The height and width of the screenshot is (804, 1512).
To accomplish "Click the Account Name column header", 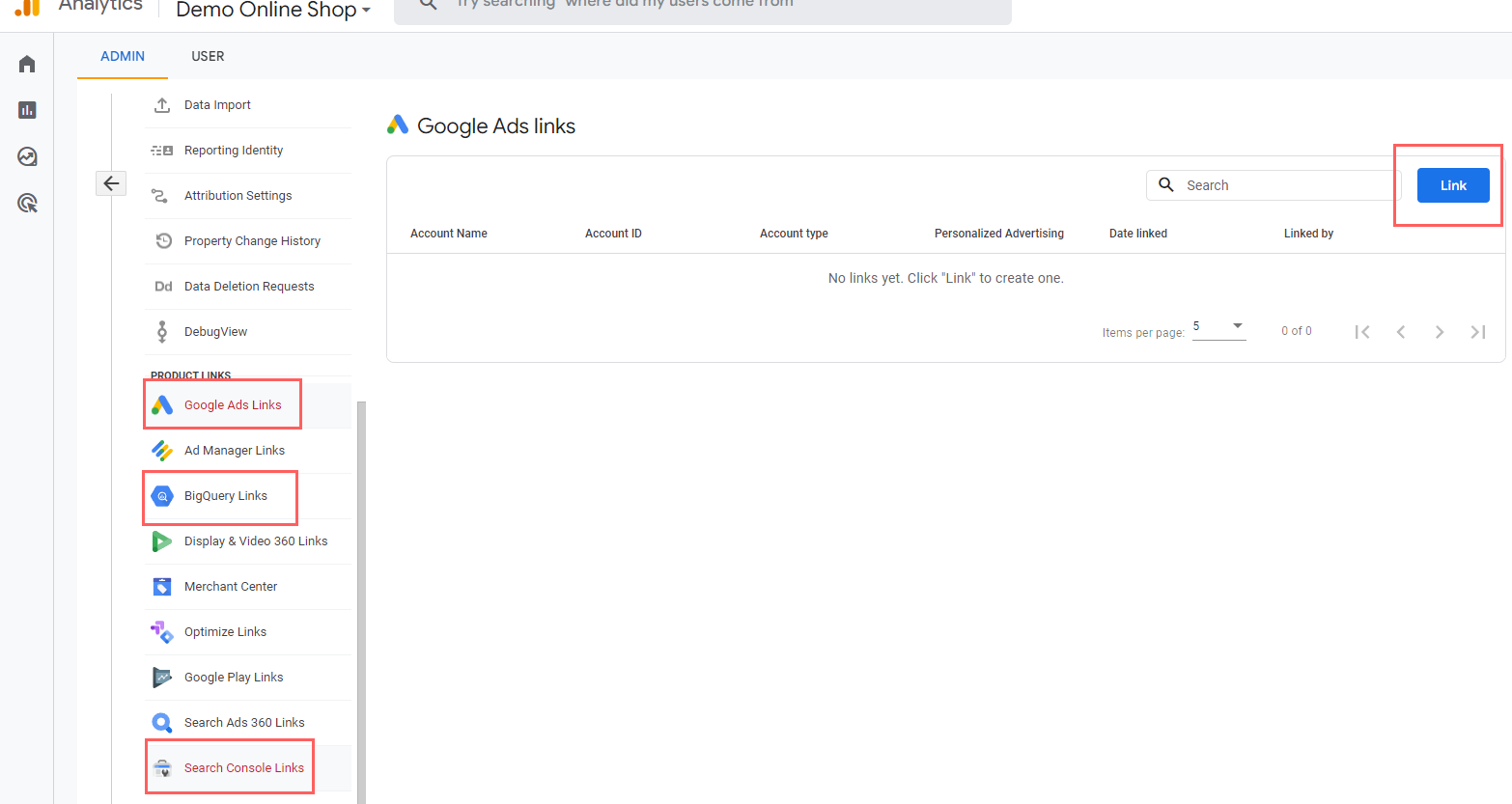I will pos(449,234).
